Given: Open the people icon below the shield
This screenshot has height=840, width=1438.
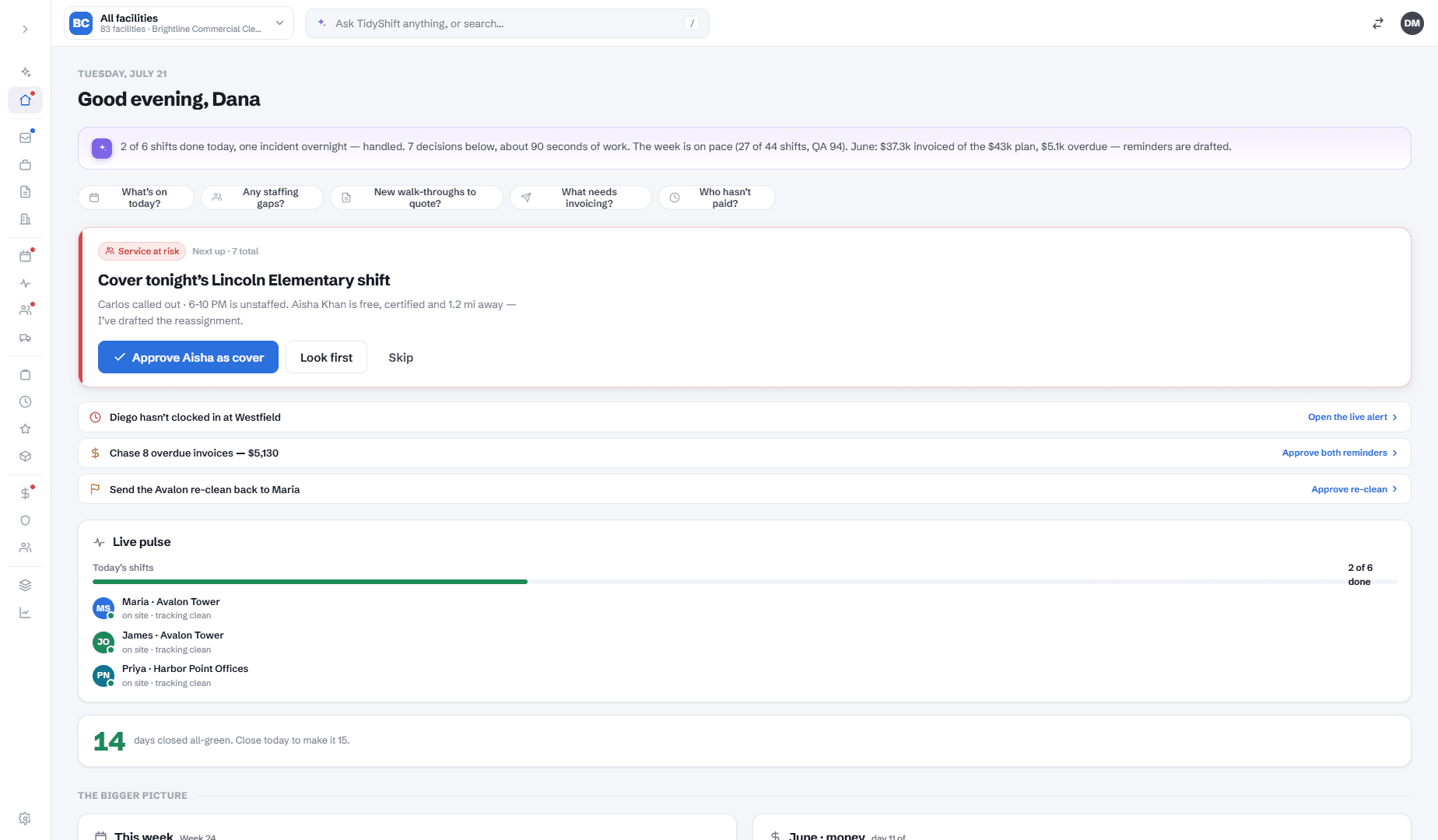Looking at the screenshot, I should point(25,548).
